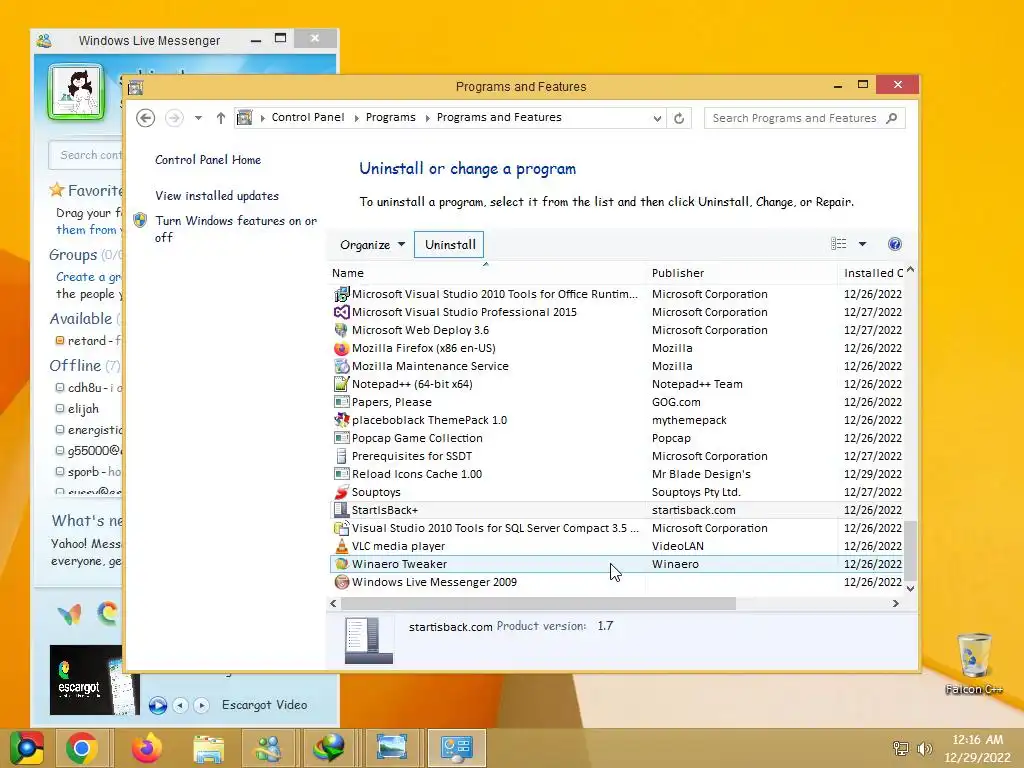
Task: Select "Popcap Game Collection" entry
Action: tap(616, 438)
